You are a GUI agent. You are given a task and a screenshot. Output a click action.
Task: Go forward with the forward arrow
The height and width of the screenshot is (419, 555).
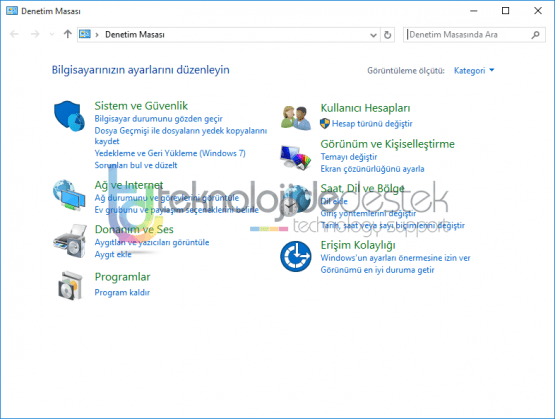(35, 34)
